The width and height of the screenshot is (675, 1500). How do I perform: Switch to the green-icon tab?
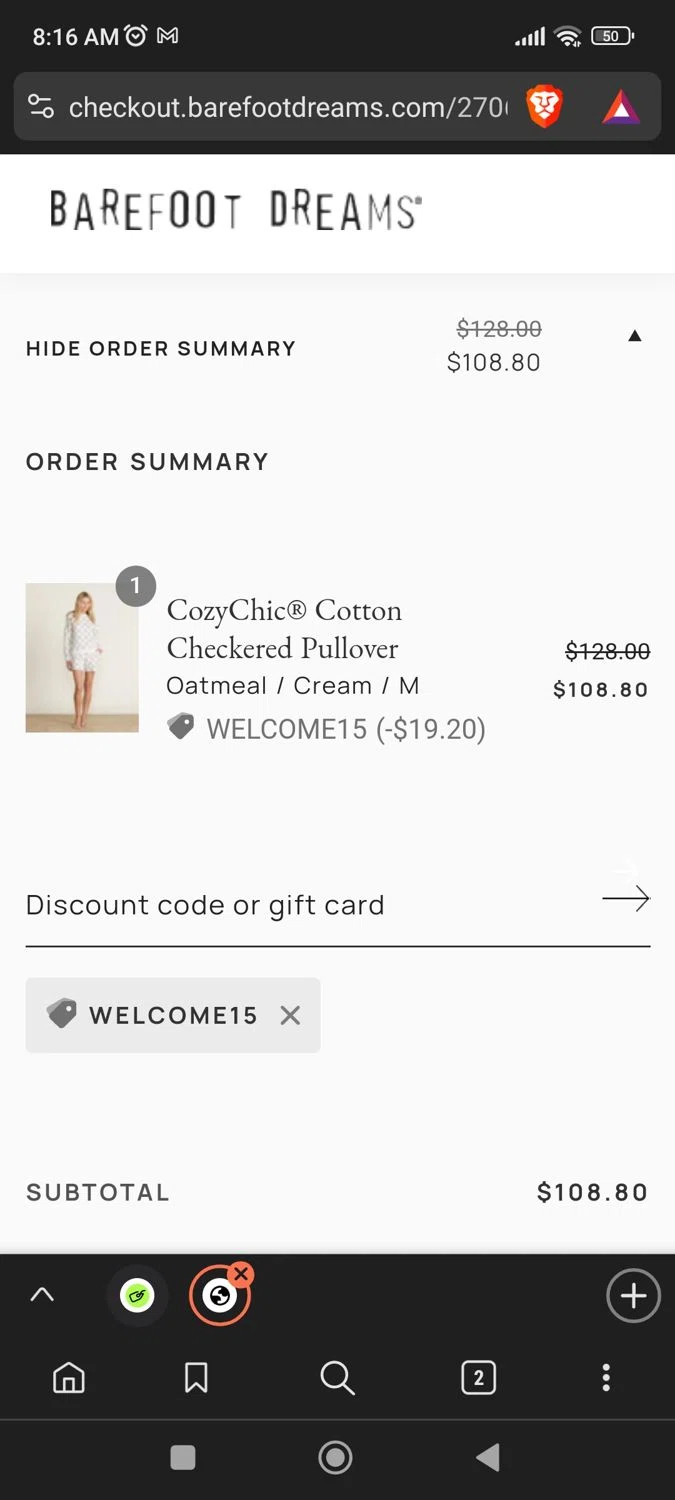pyautogui.click(x=137, y=1296)
